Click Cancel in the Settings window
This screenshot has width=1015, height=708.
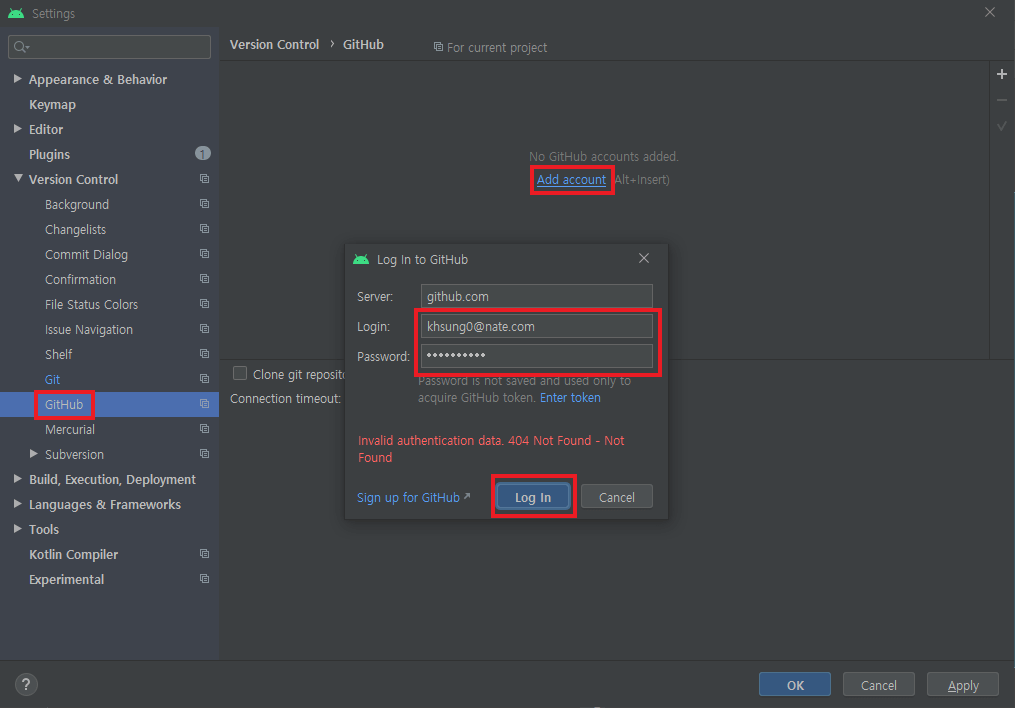pos(878,685)
